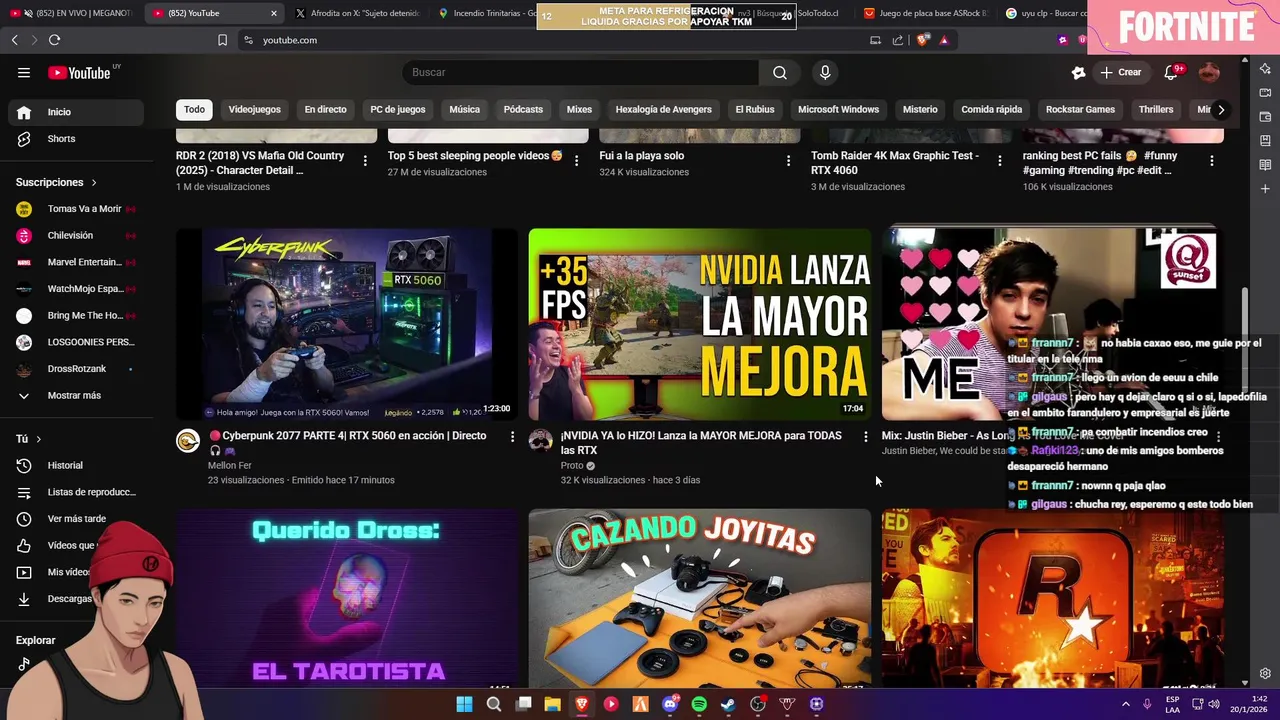Open browser sidebar settings gear
The image size is (1280, 720).
[1265, 674]
